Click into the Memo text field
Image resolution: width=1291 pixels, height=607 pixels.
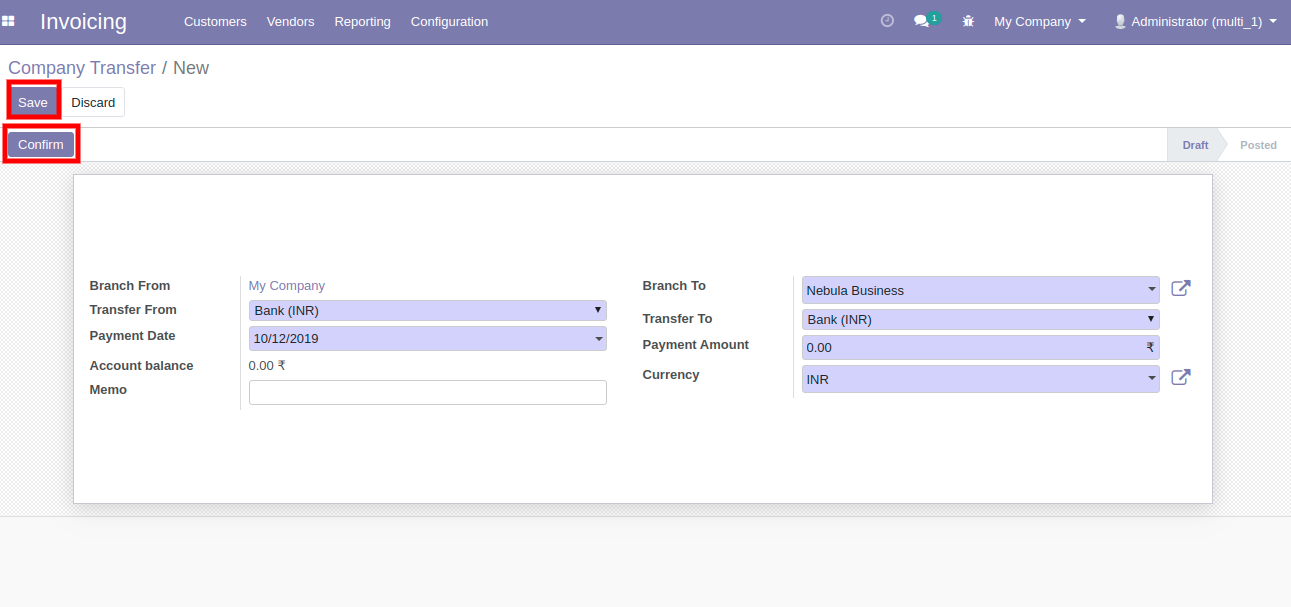tap(427, 392)
